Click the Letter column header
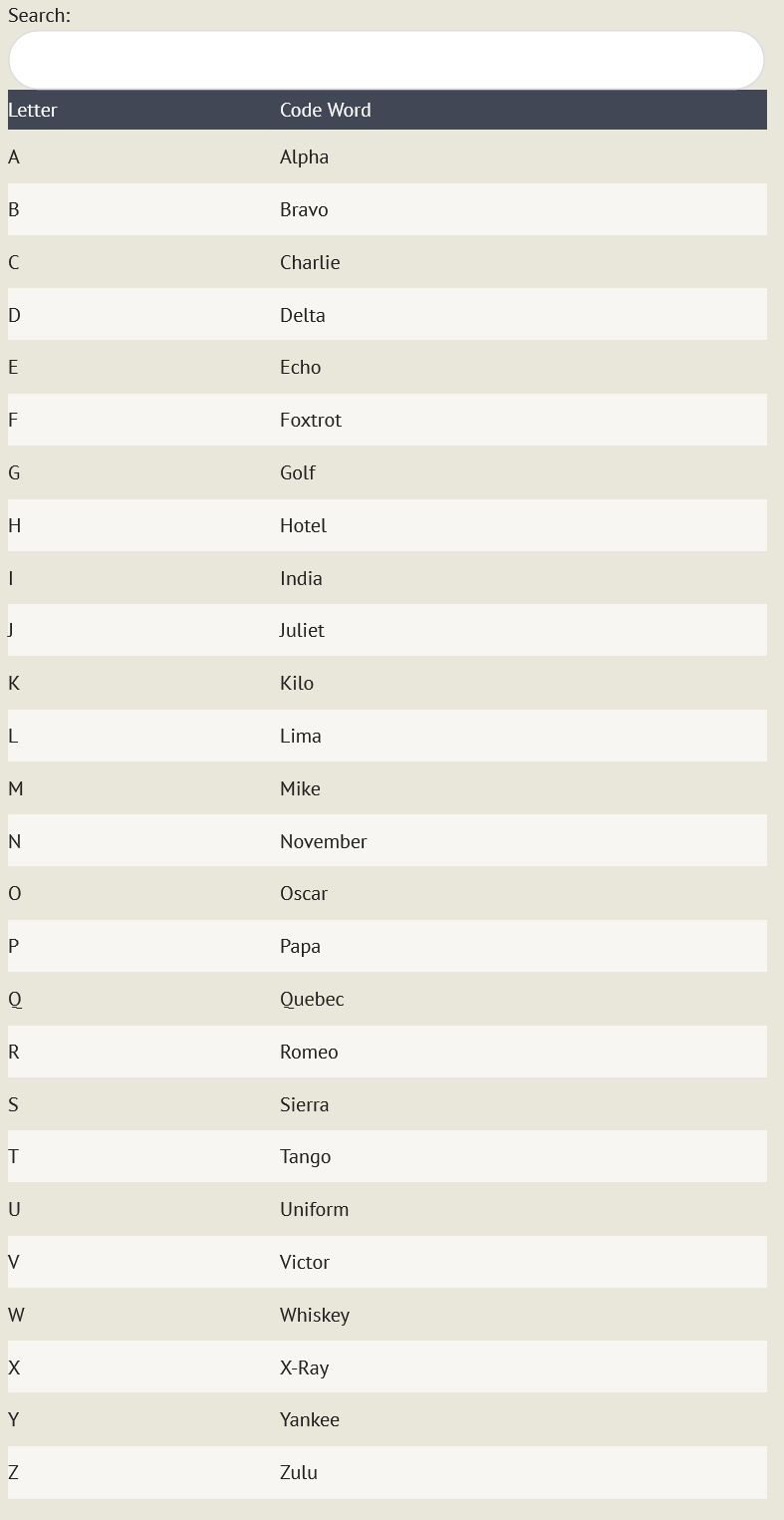The height and width of the screenshot is (1520, 784). (33, 110)
